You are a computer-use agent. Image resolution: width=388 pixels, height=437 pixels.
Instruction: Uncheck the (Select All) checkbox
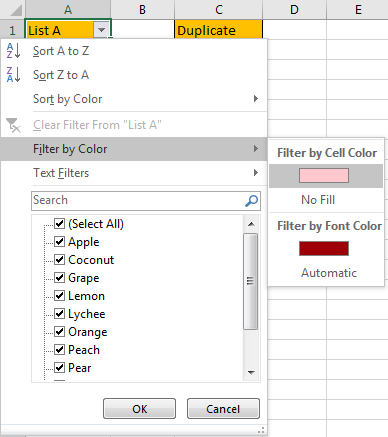pyautogui.click(x=59, y=223)
